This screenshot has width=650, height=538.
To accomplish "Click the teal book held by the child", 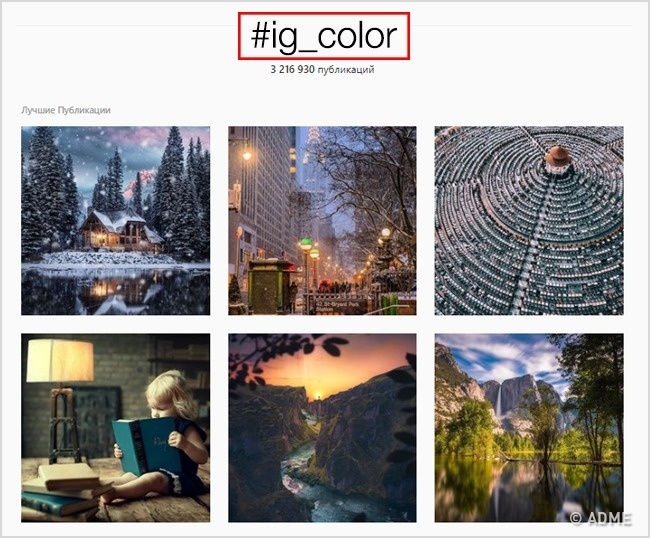I will pyautogui.click(x=146, y=446).
